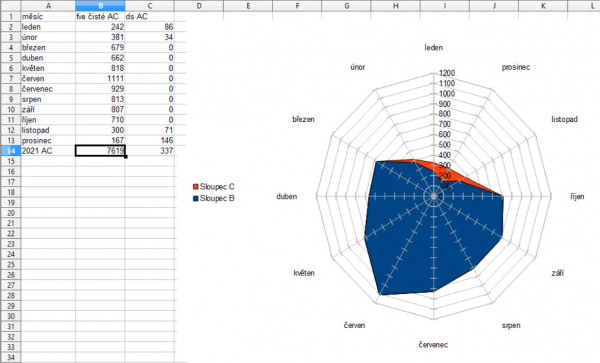Select column C header

coord(150,6)
